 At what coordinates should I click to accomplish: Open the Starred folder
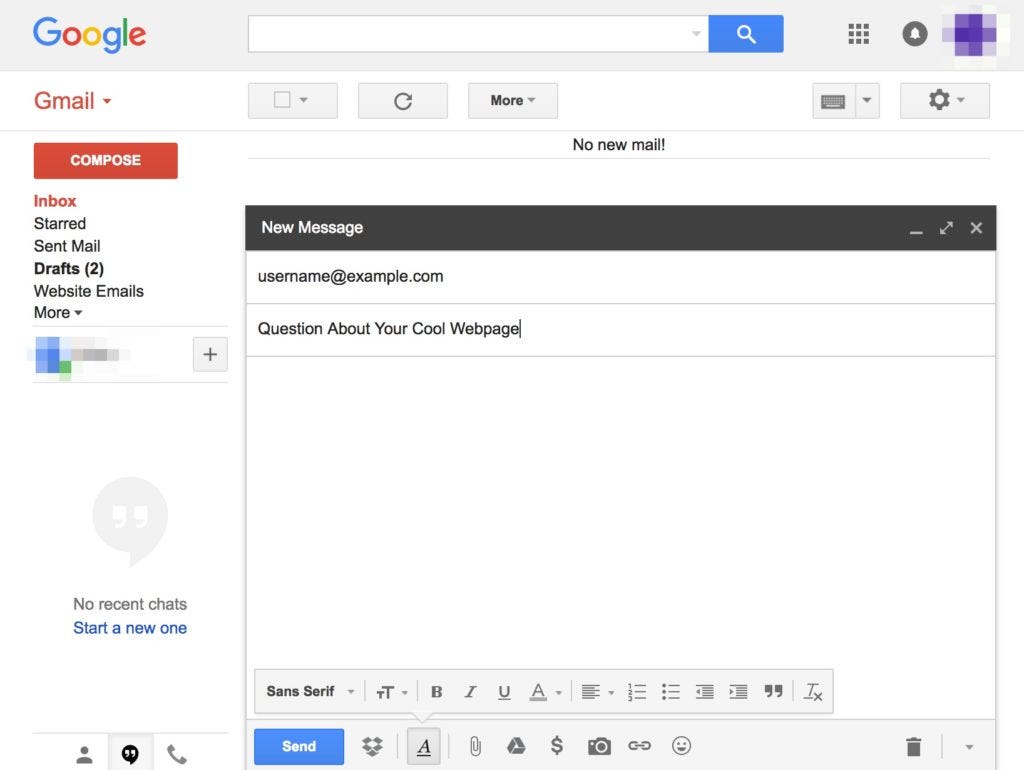coord(59,223)
